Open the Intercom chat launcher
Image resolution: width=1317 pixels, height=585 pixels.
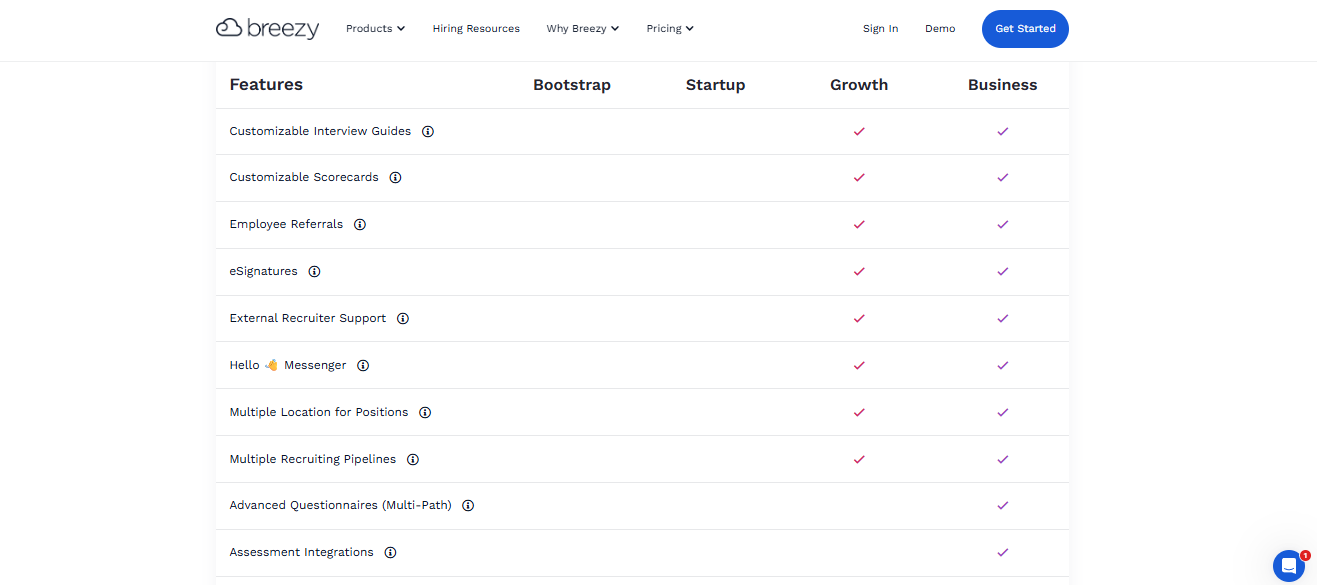[1289, 565]
